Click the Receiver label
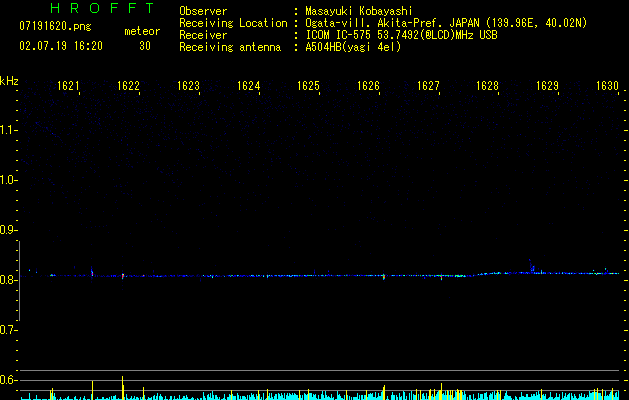 [x=203, y=35]
